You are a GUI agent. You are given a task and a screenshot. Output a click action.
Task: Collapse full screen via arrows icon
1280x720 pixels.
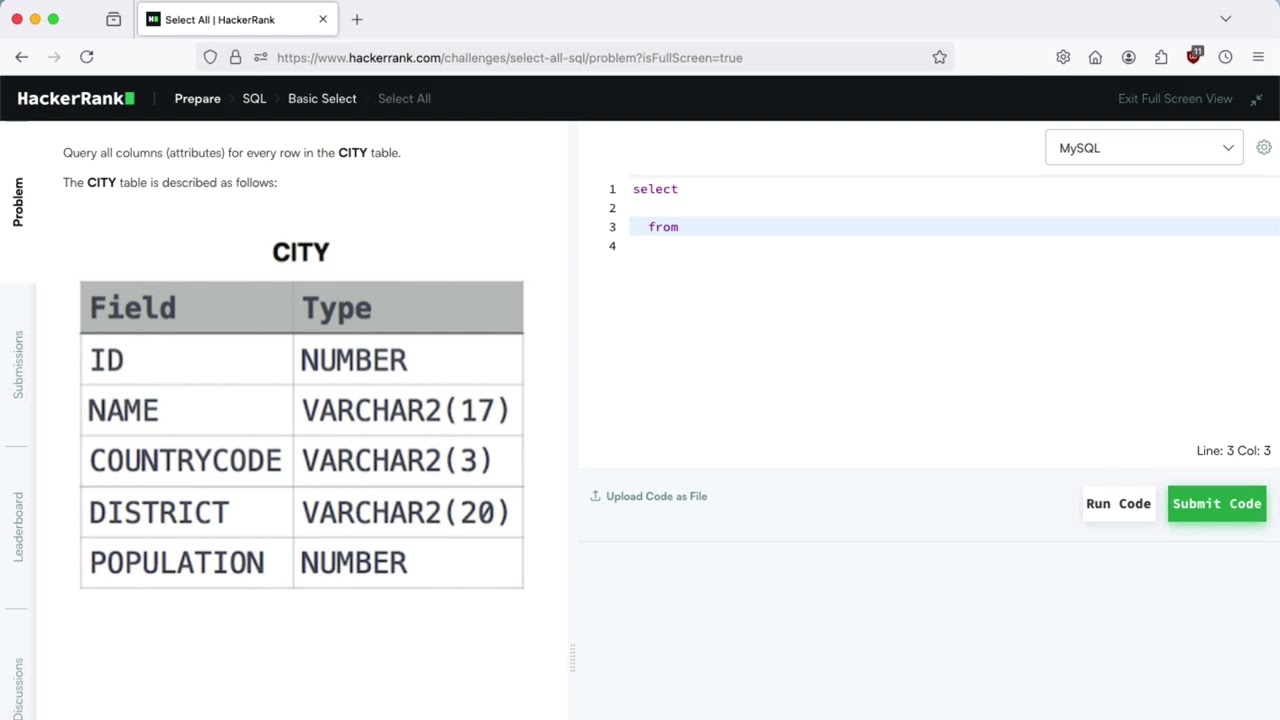pos(1256,99)
